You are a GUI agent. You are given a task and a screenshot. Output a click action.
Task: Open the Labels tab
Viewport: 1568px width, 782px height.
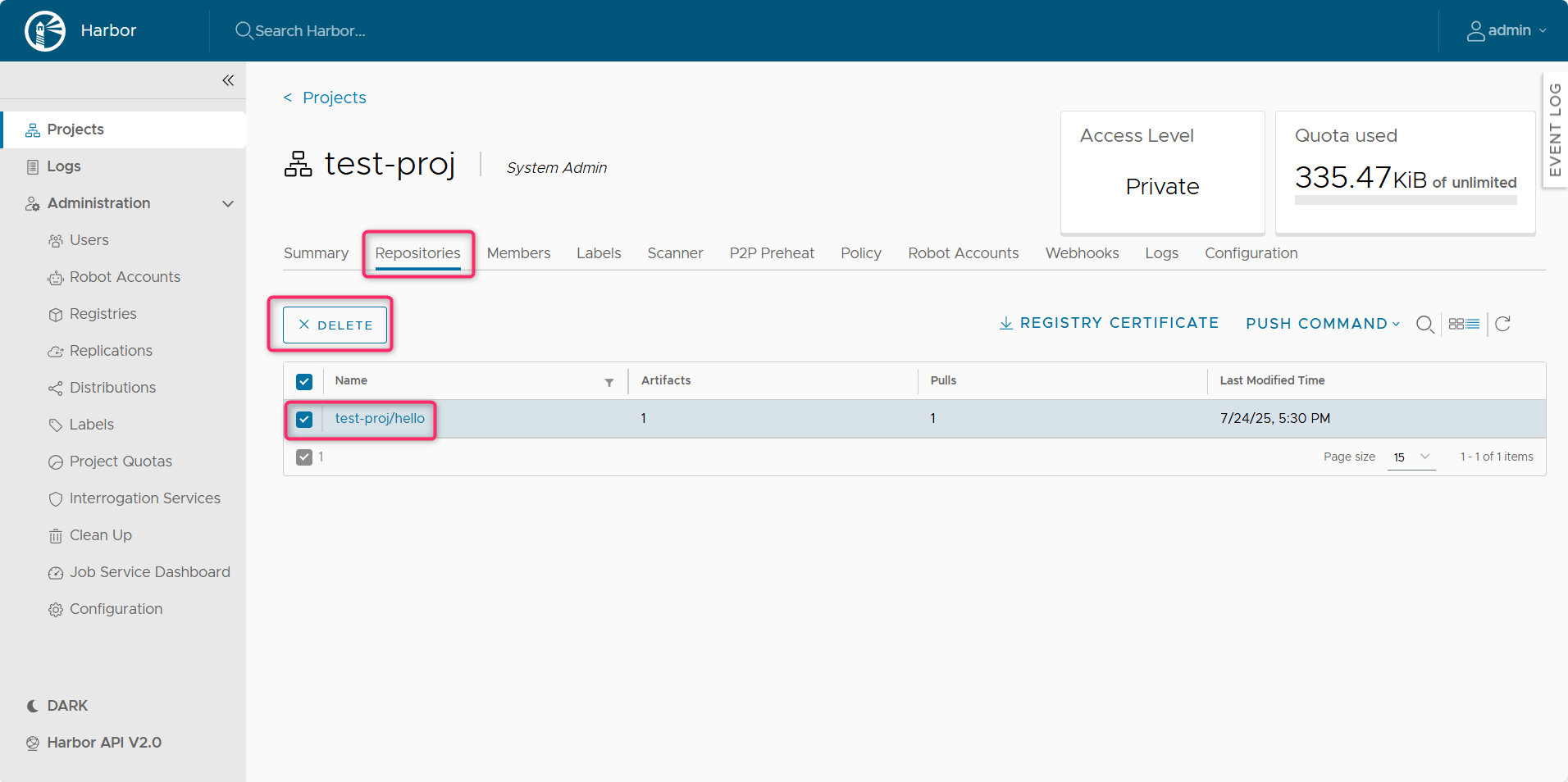pyautogui.click(x=599, y=253)
